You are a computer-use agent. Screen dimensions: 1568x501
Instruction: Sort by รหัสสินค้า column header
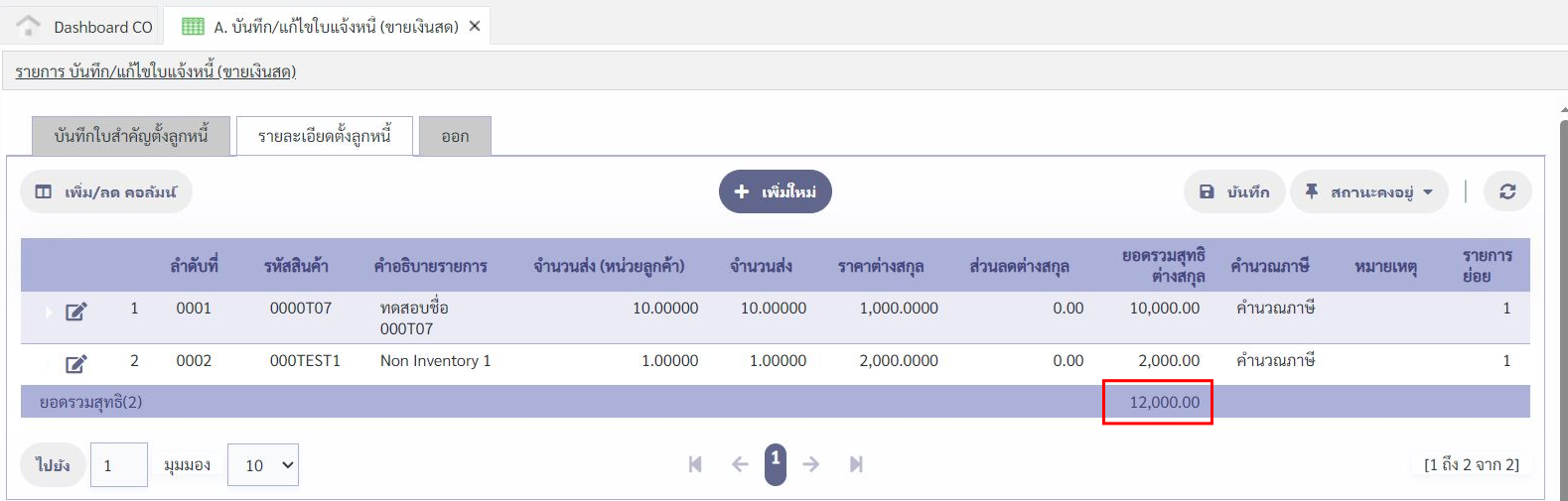coord(296,266)
